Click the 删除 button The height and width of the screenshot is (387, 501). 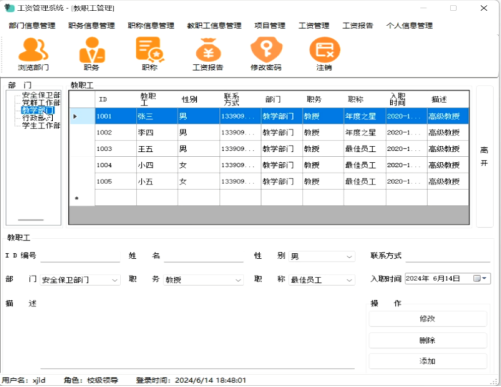pos(428,340)
